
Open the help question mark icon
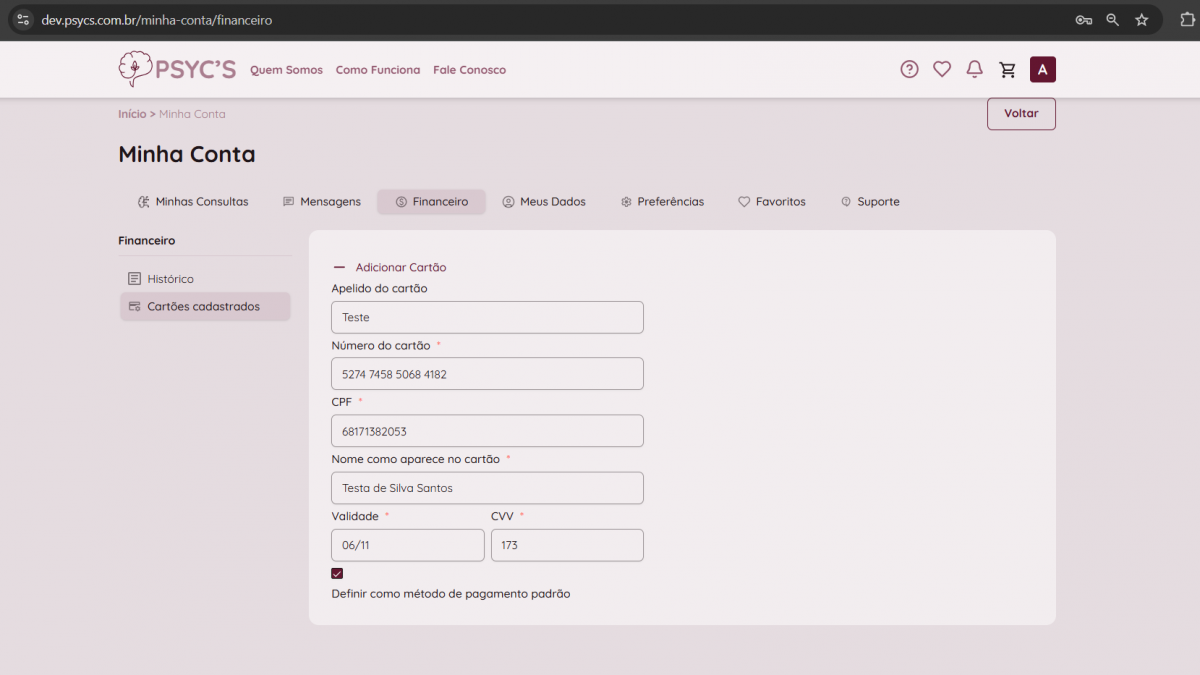coord(909,69)
